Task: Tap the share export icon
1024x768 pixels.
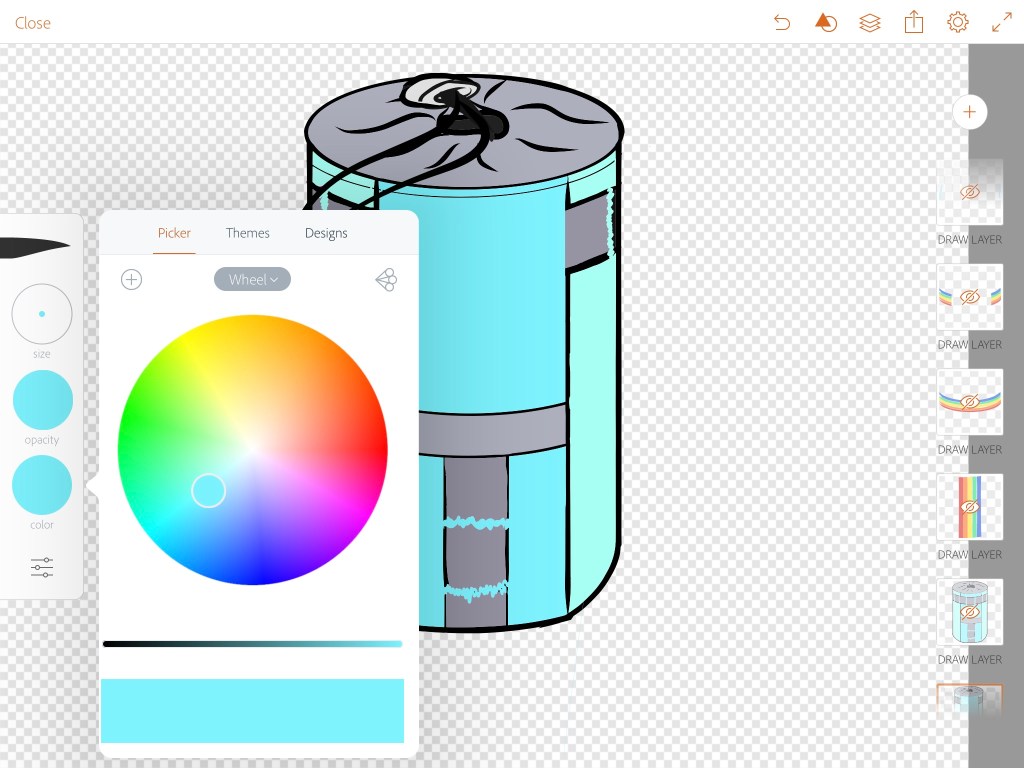Action: [913, 22]
